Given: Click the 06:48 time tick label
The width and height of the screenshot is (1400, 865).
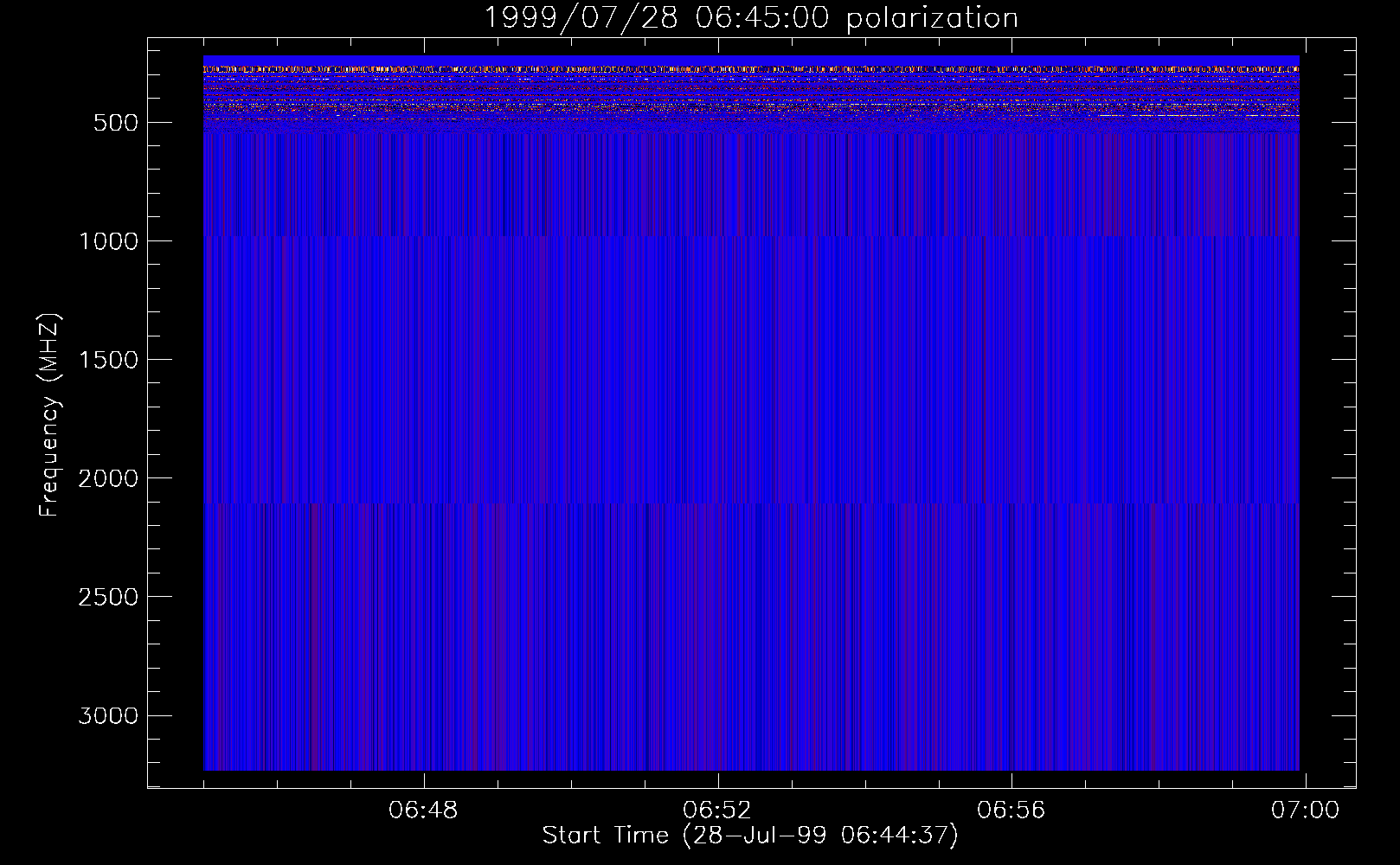Looking at the screenshot, I should click(x=423, y=811).
